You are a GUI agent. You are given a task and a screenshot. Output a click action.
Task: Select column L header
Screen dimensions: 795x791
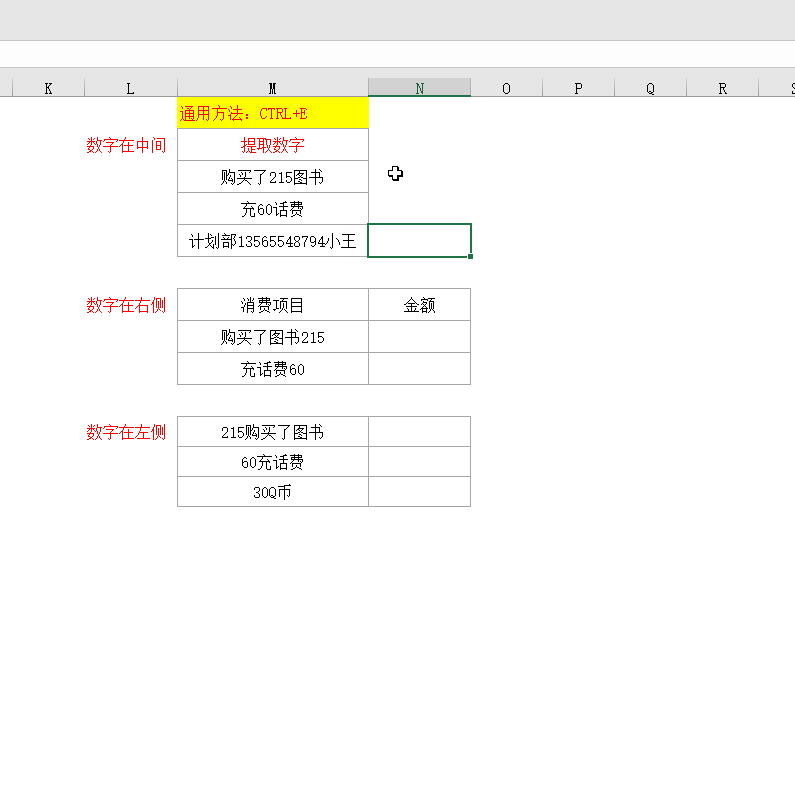130,88
